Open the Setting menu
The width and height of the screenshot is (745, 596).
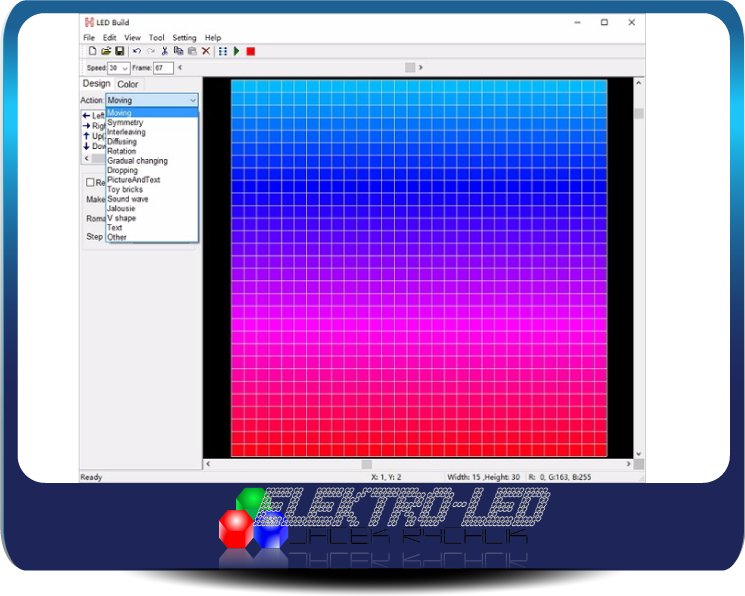click(184, 38)
